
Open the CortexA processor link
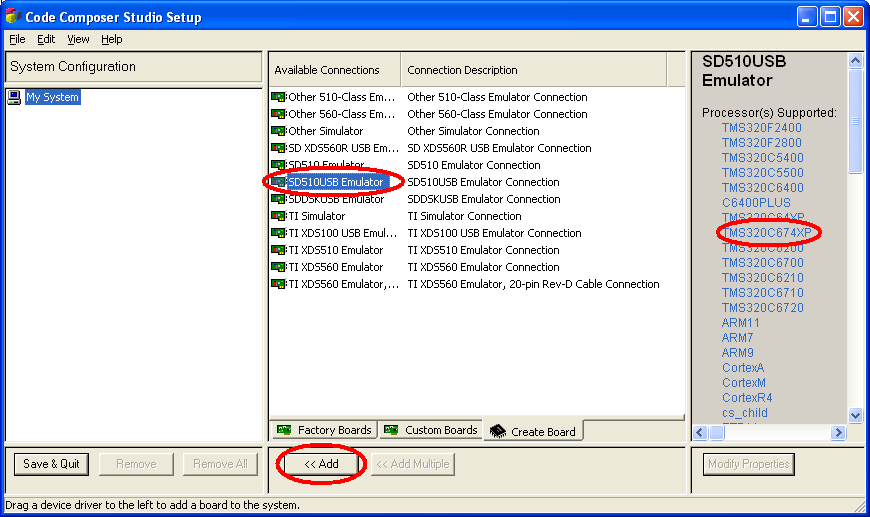743,367
